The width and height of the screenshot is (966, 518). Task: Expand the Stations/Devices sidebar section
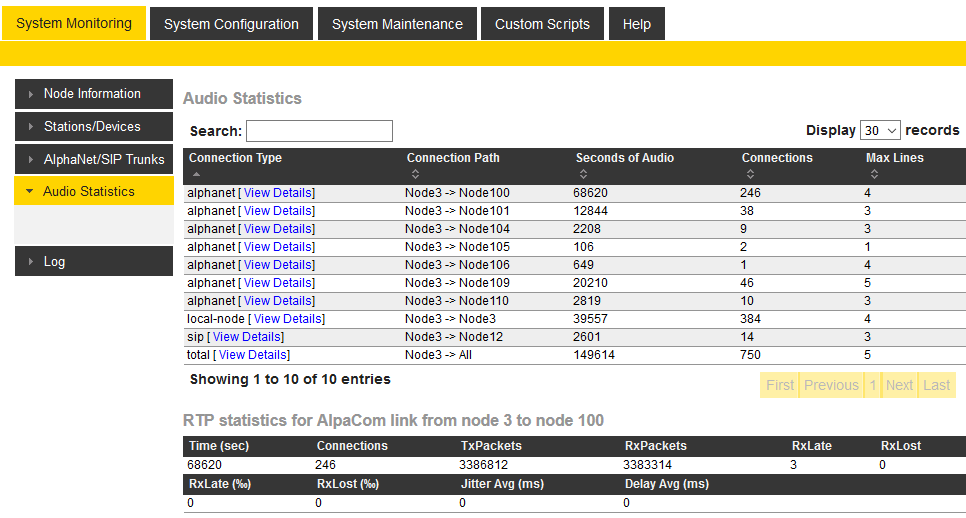tap(93, 127)
